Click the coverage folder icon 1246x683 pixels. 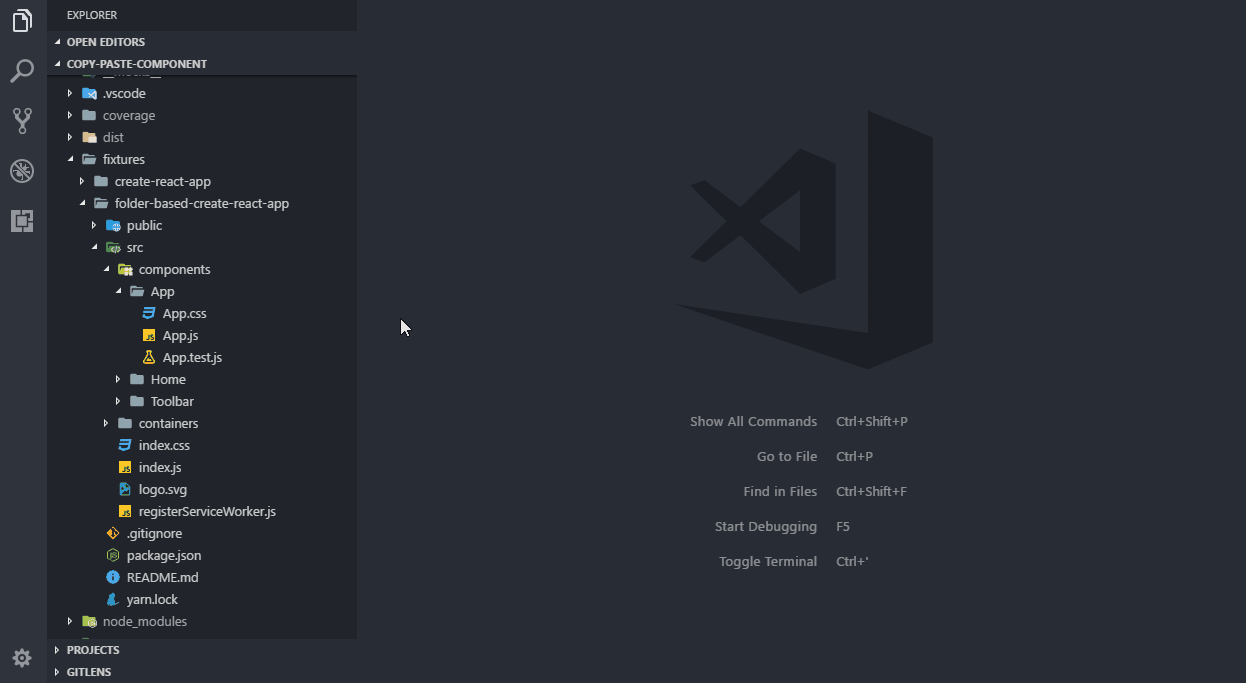[89, 115]
